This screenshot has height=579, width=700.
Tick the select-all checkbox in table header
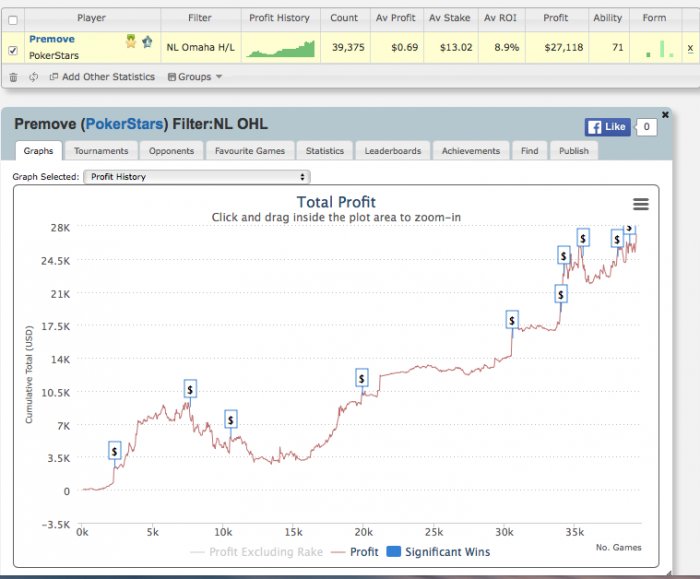13,20
